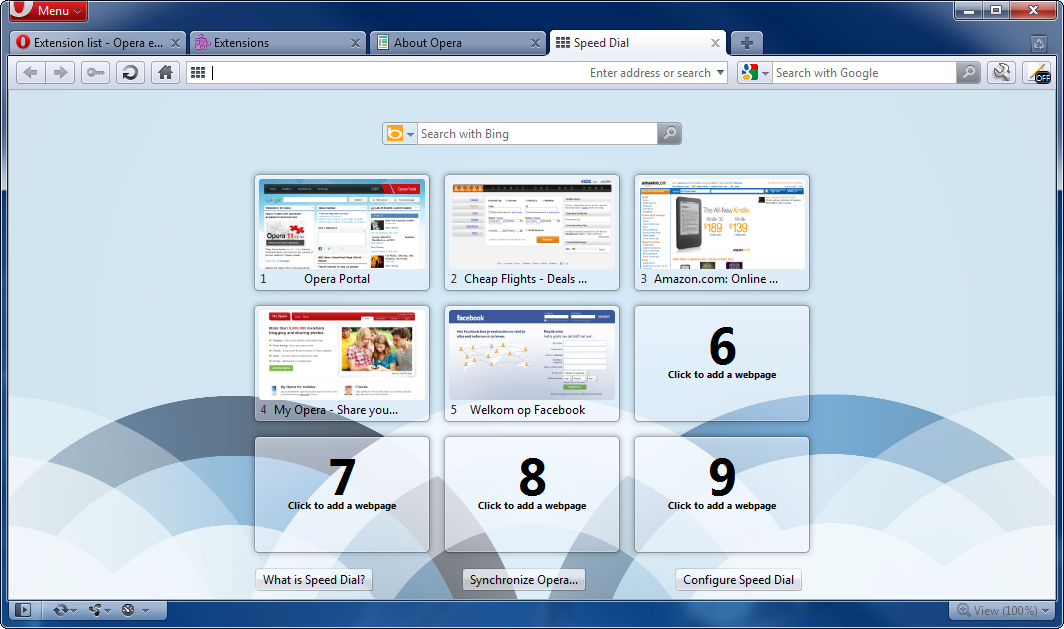1064x629 pixels.
Task: Go forward with the Forward arrow
Action: 60,73
